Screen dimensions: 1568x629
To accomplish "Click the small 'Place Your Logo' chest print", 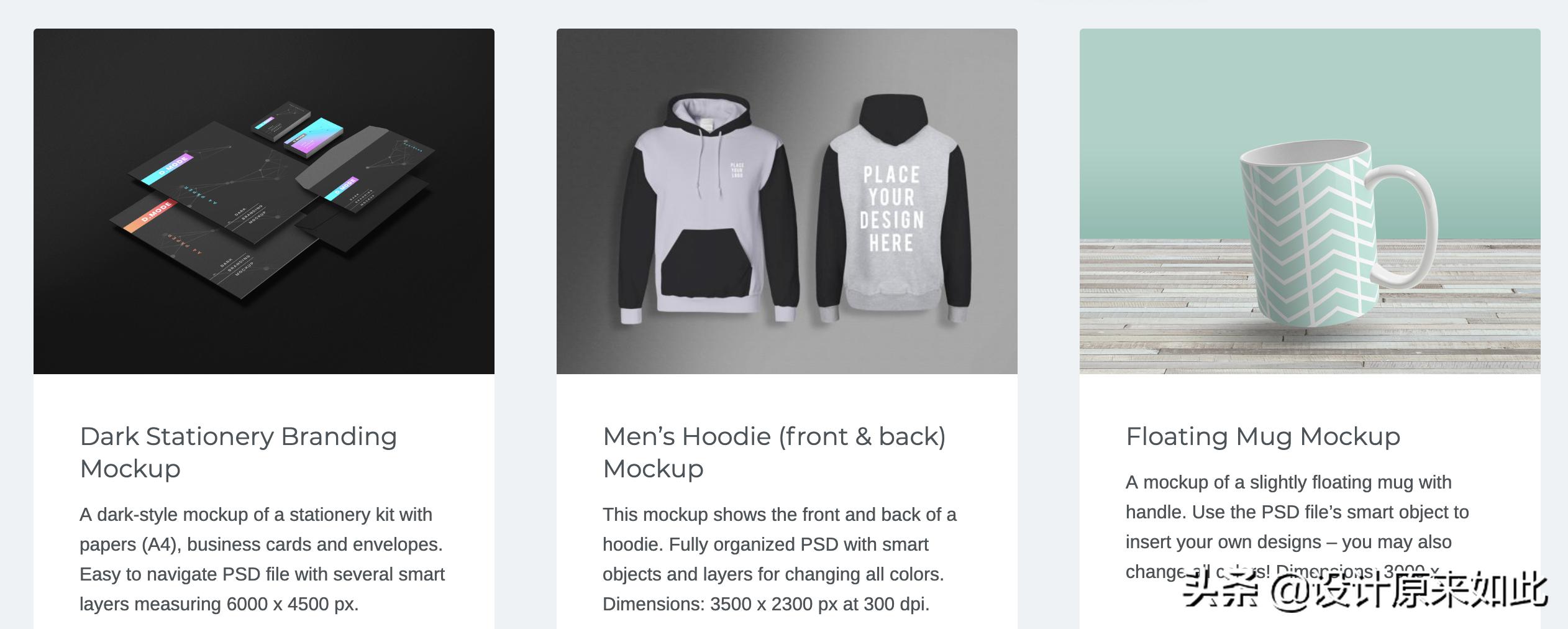I will 737,170.
